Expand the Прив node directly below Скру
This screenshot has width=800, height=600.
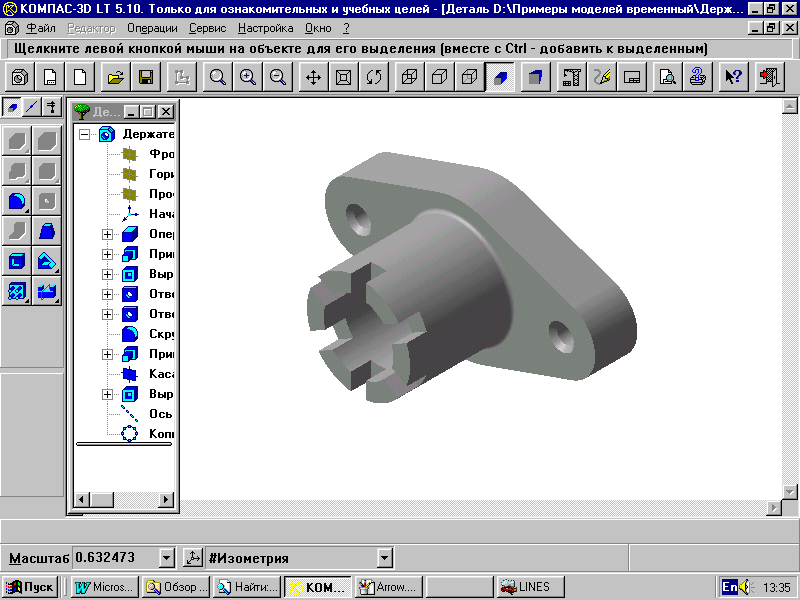(107, 354)
